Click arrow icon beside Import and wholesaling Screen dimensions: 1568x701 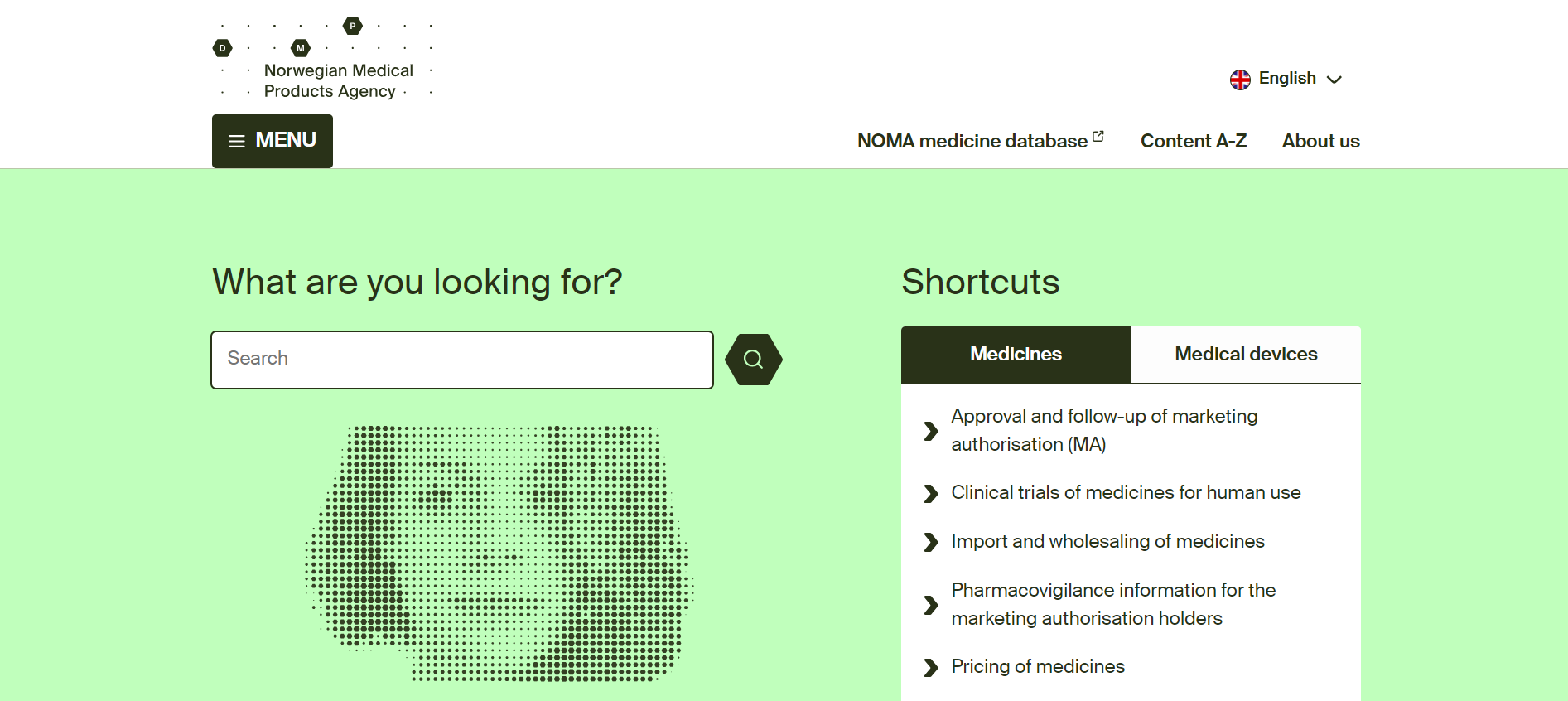coord(931,543)
